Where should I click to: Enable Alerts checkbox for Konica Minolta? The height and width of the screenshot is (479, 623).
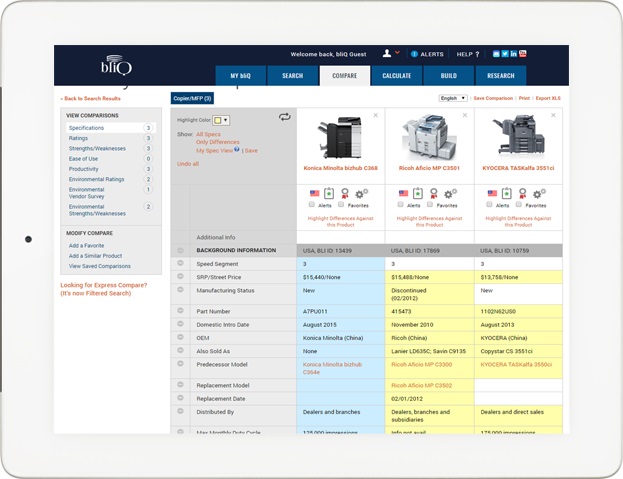(x=312, y=204)
